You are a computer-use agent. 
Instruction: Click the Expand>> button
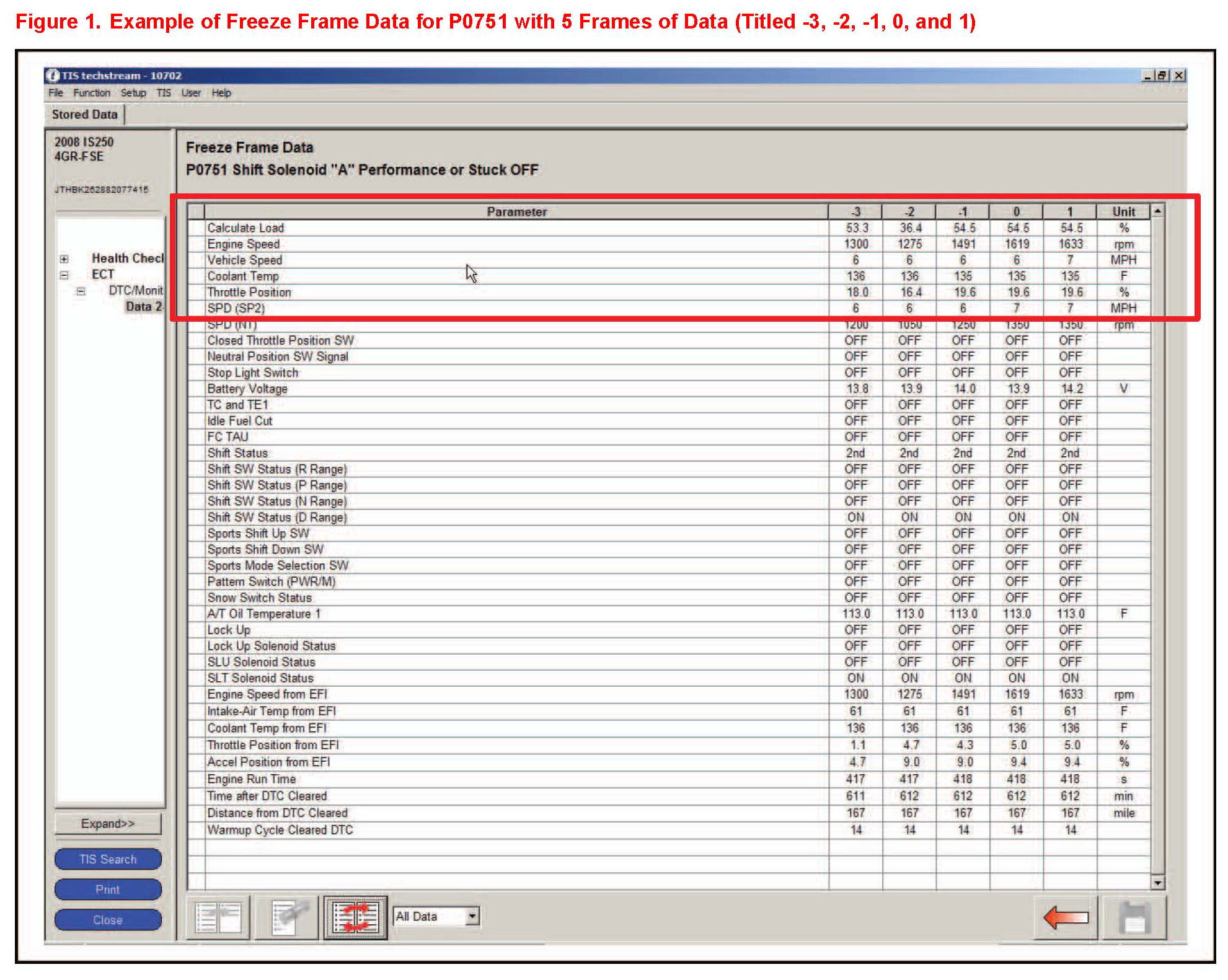[108, 824]
